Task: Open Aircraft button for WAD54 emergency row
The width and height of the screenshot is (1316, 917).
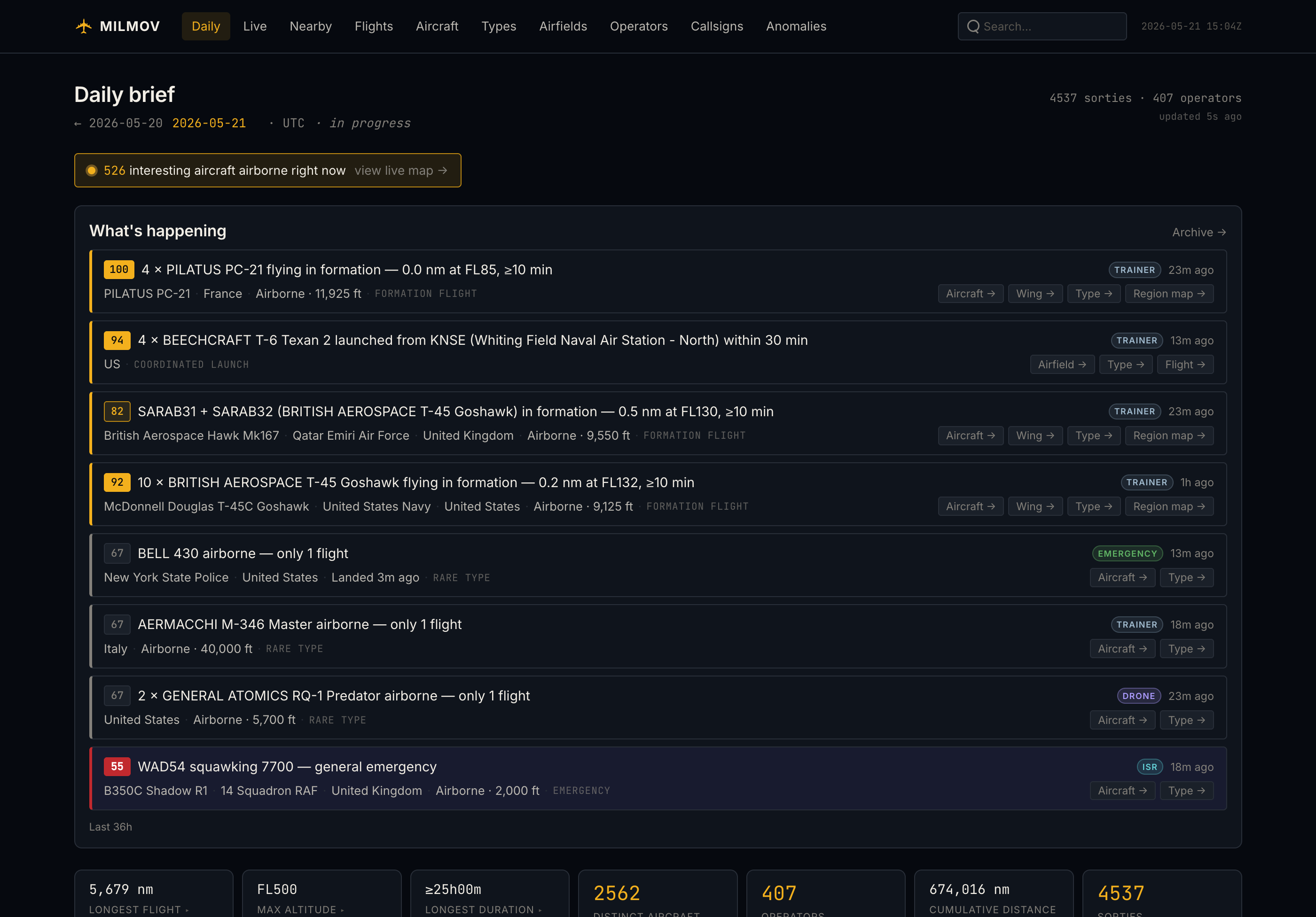Action: tap(1122, 791)
